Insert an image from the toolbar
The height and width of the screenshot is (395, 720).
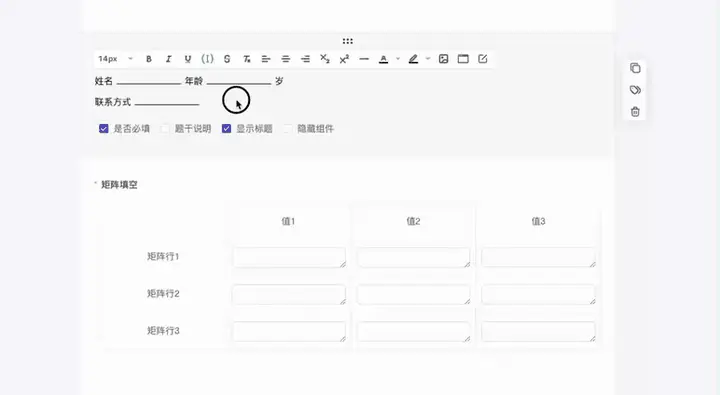tap(444, 59)
